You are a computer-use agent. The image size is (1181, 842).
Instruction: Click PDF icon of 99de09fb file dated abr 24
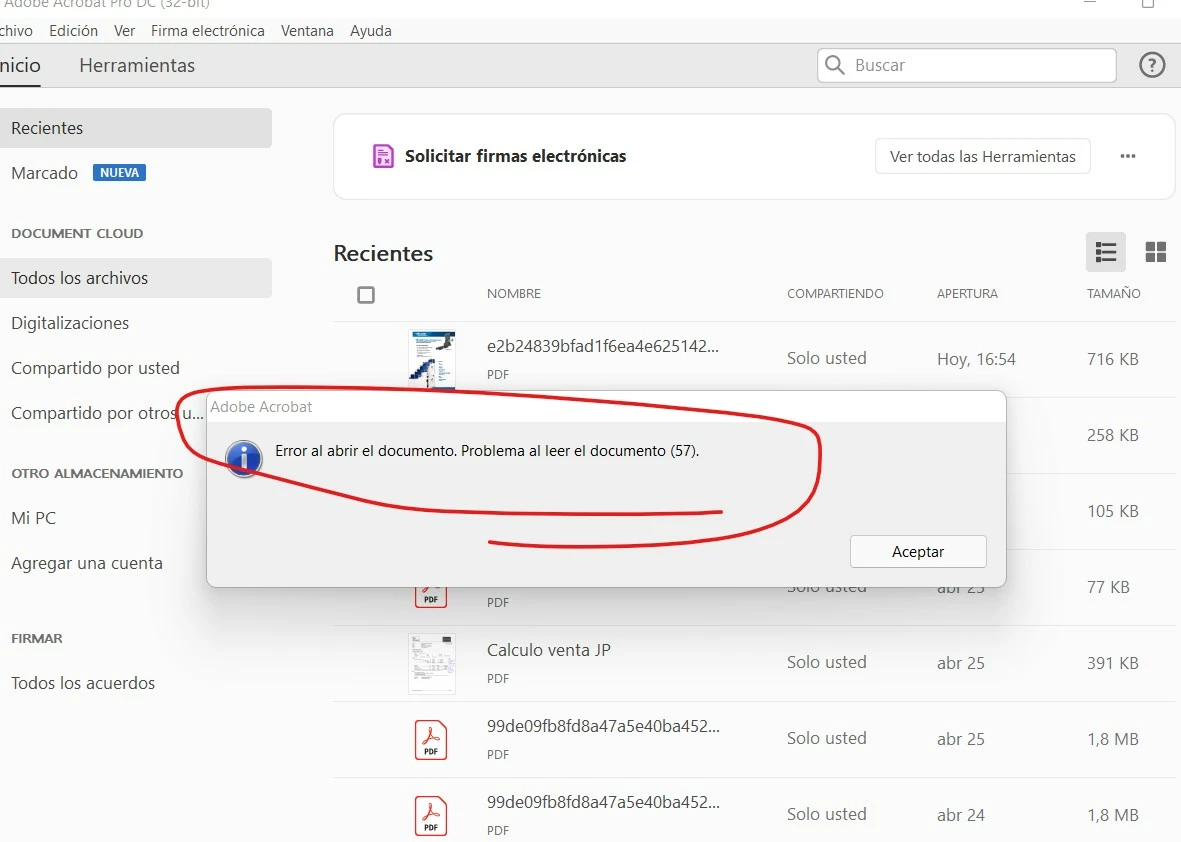(431, 816)
